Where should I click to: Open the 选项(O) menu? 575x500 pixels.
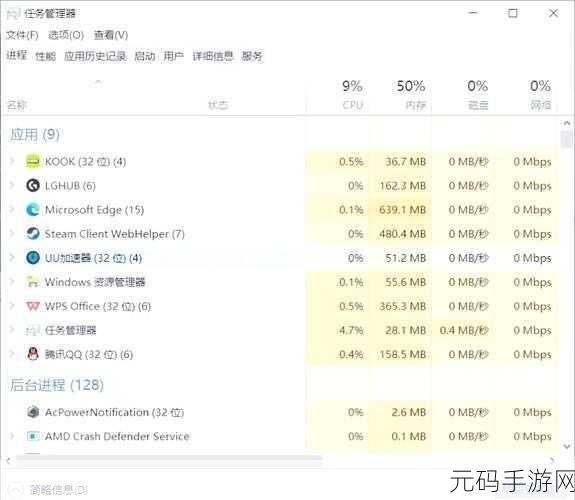pyautogui.click(x=66, y=35)
